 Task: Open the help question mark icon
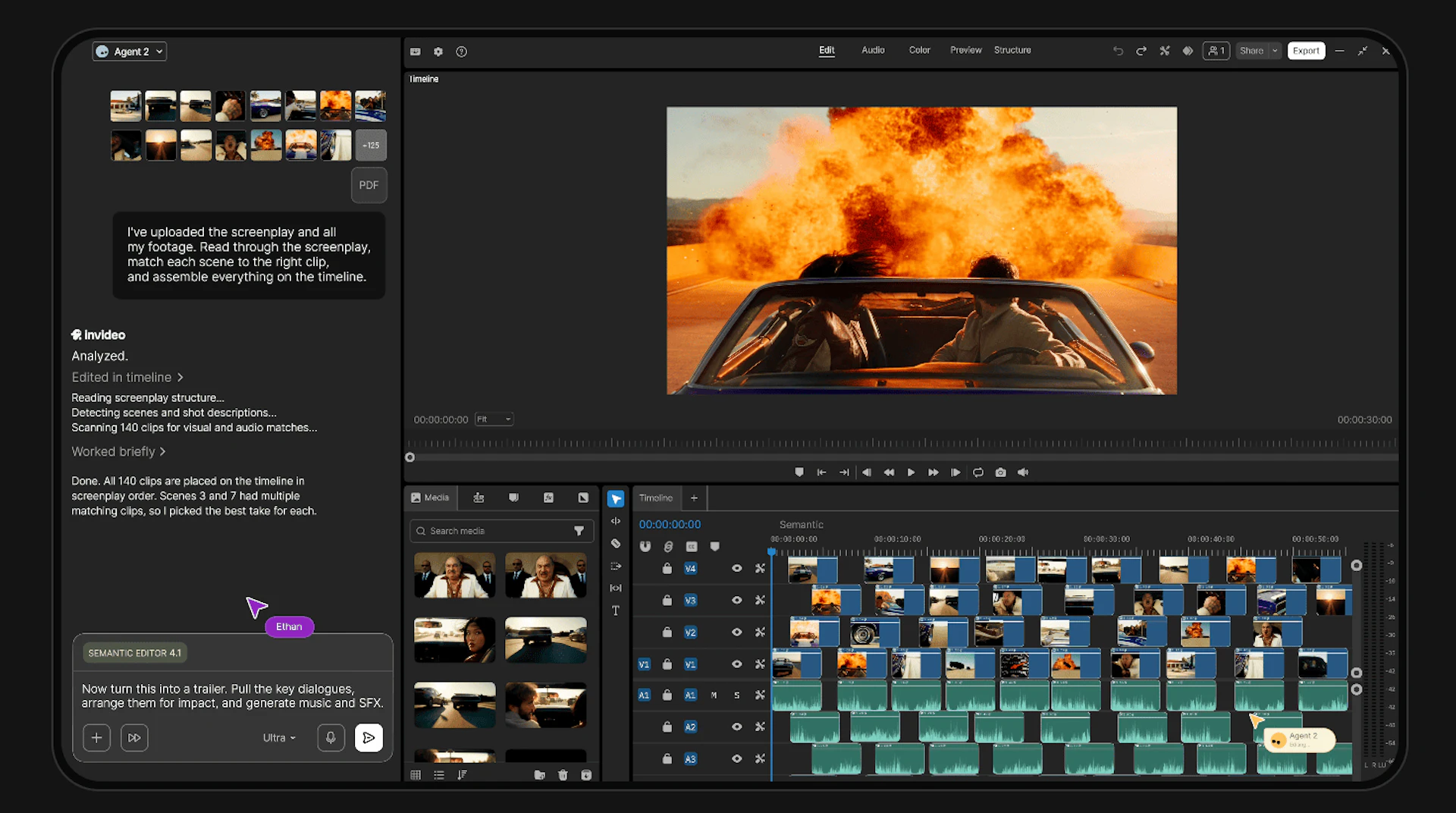461,52
